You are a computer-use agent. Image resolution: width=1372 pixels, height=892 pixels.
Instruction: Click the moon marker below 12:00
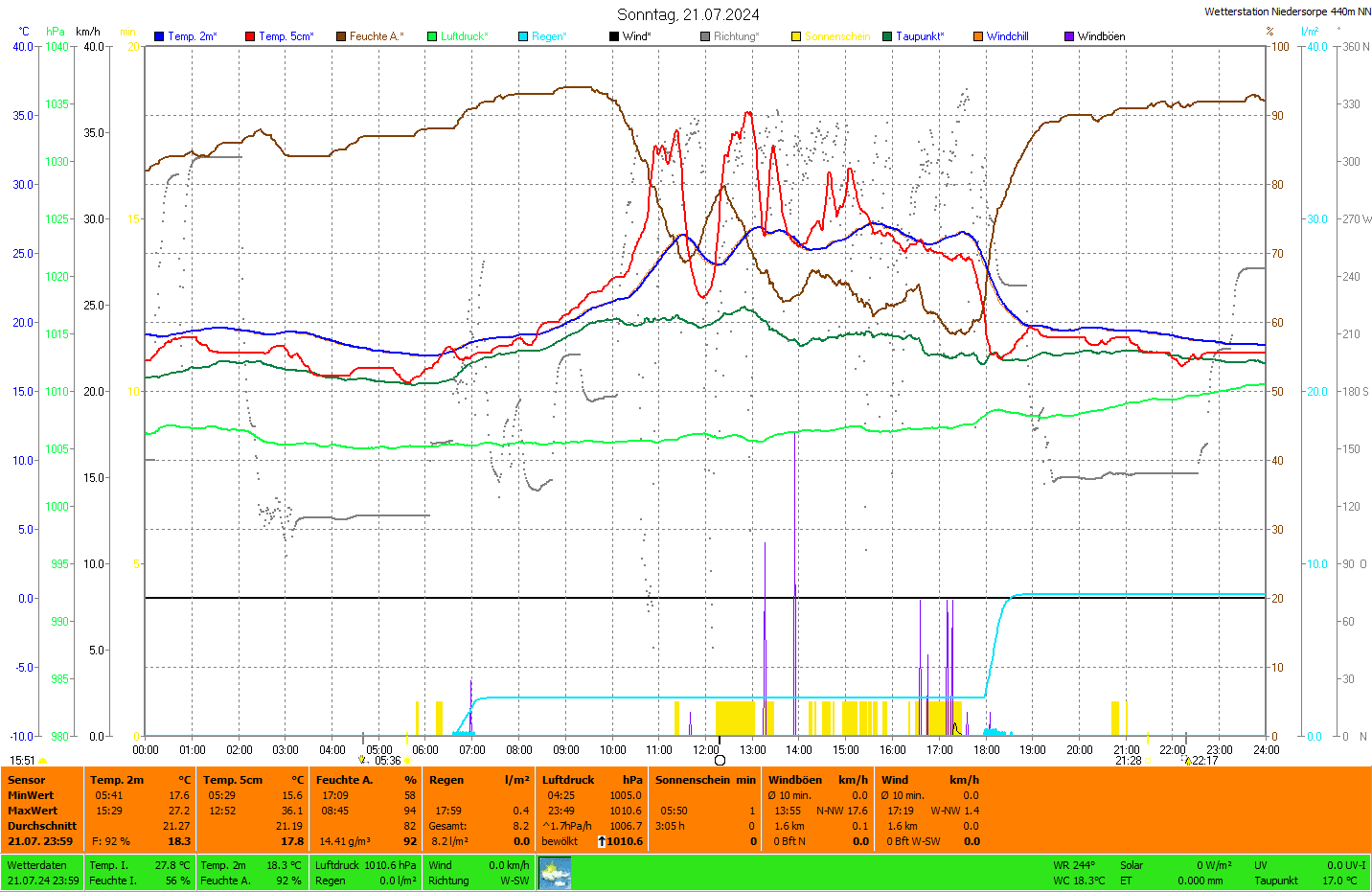pos(720,761)
